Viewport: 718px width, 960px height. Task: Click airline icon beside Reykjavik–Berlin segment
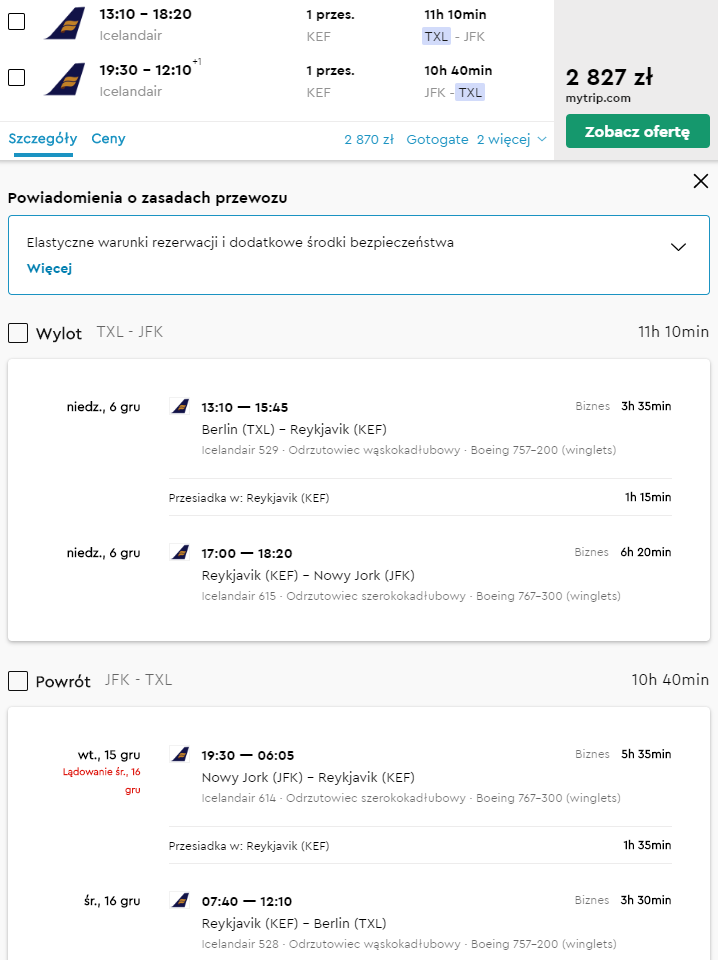click(179, 900)
